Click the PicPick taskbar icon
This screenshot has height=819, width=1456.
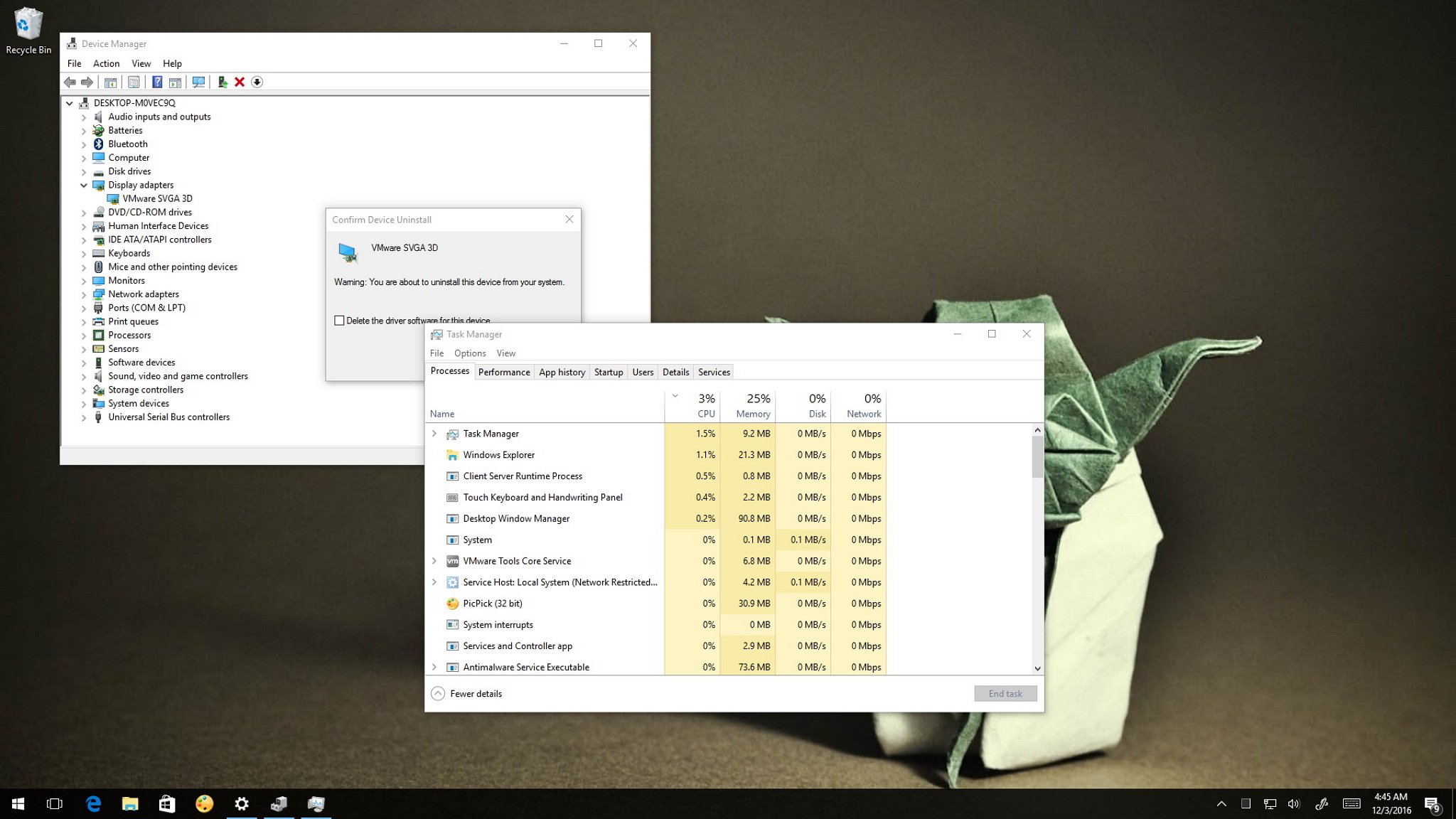(x=204, y=803)
